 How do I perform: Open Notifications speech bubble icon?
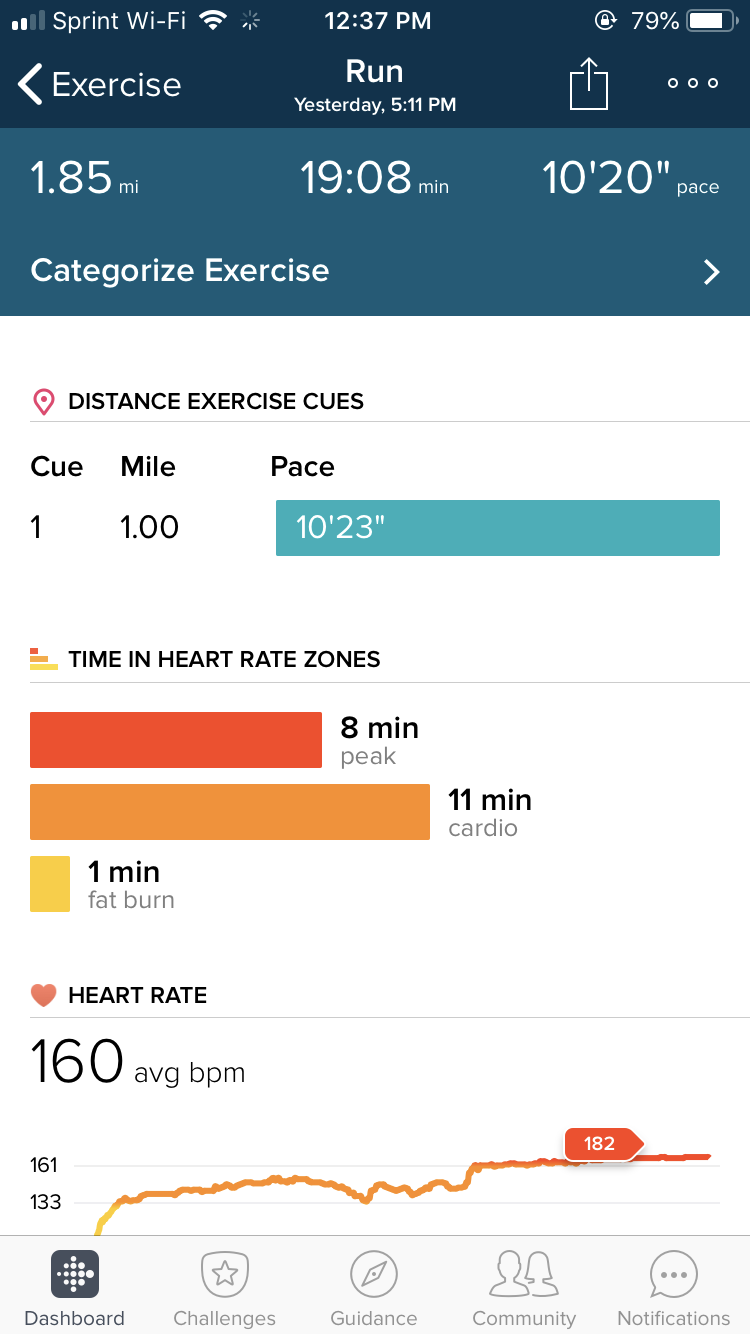[674, 1275]
